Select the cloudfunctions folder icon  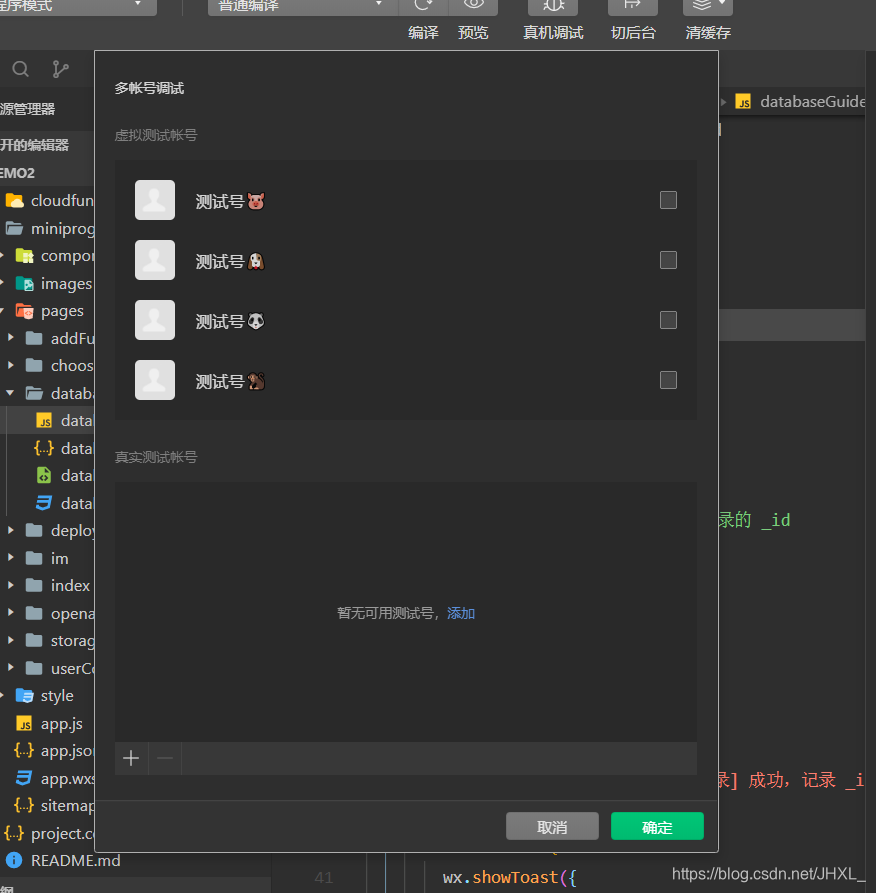click(14, 200)
